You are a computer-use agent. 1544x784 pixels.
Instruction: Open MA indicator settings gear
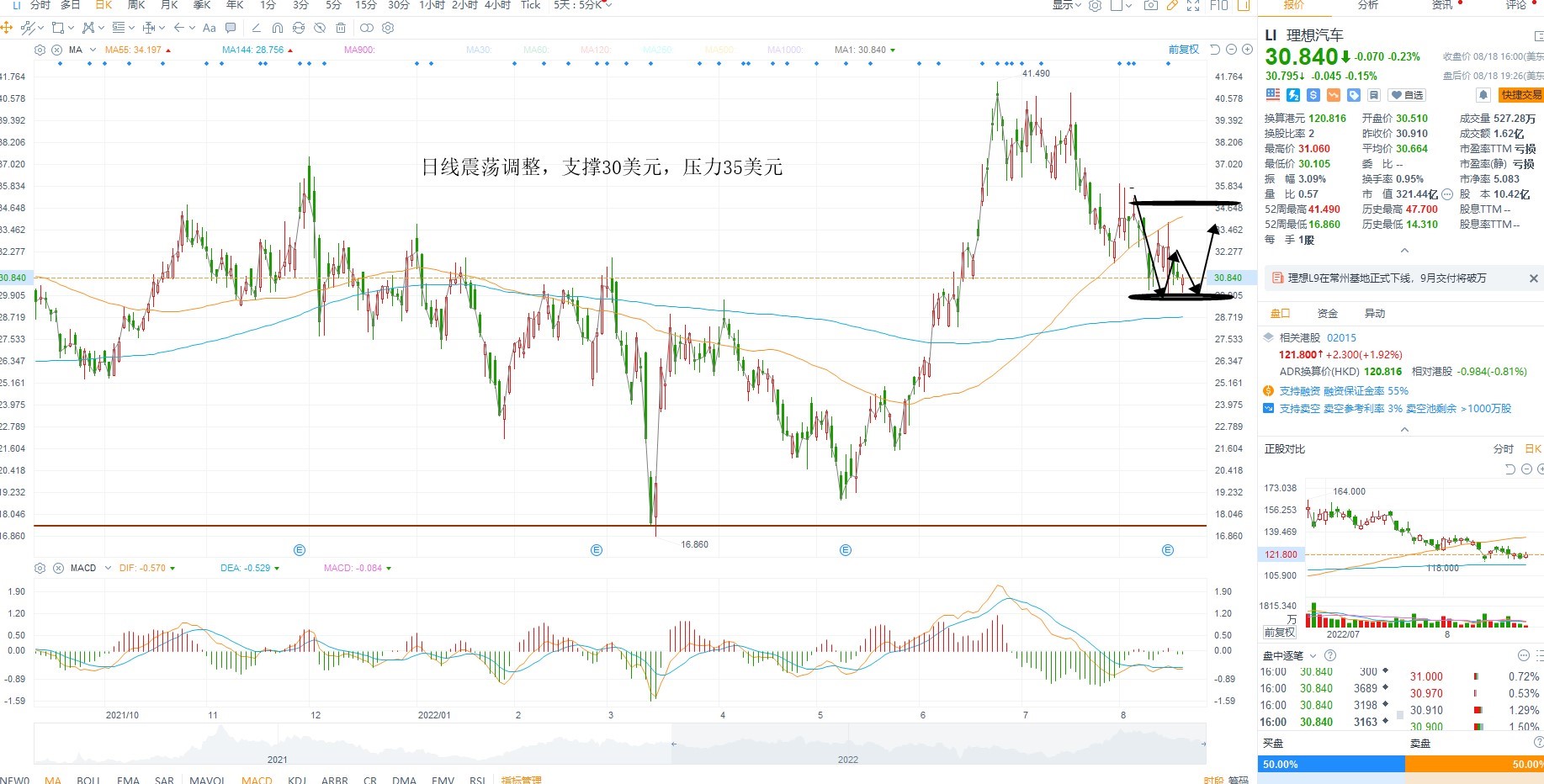[x=40, y=50]
